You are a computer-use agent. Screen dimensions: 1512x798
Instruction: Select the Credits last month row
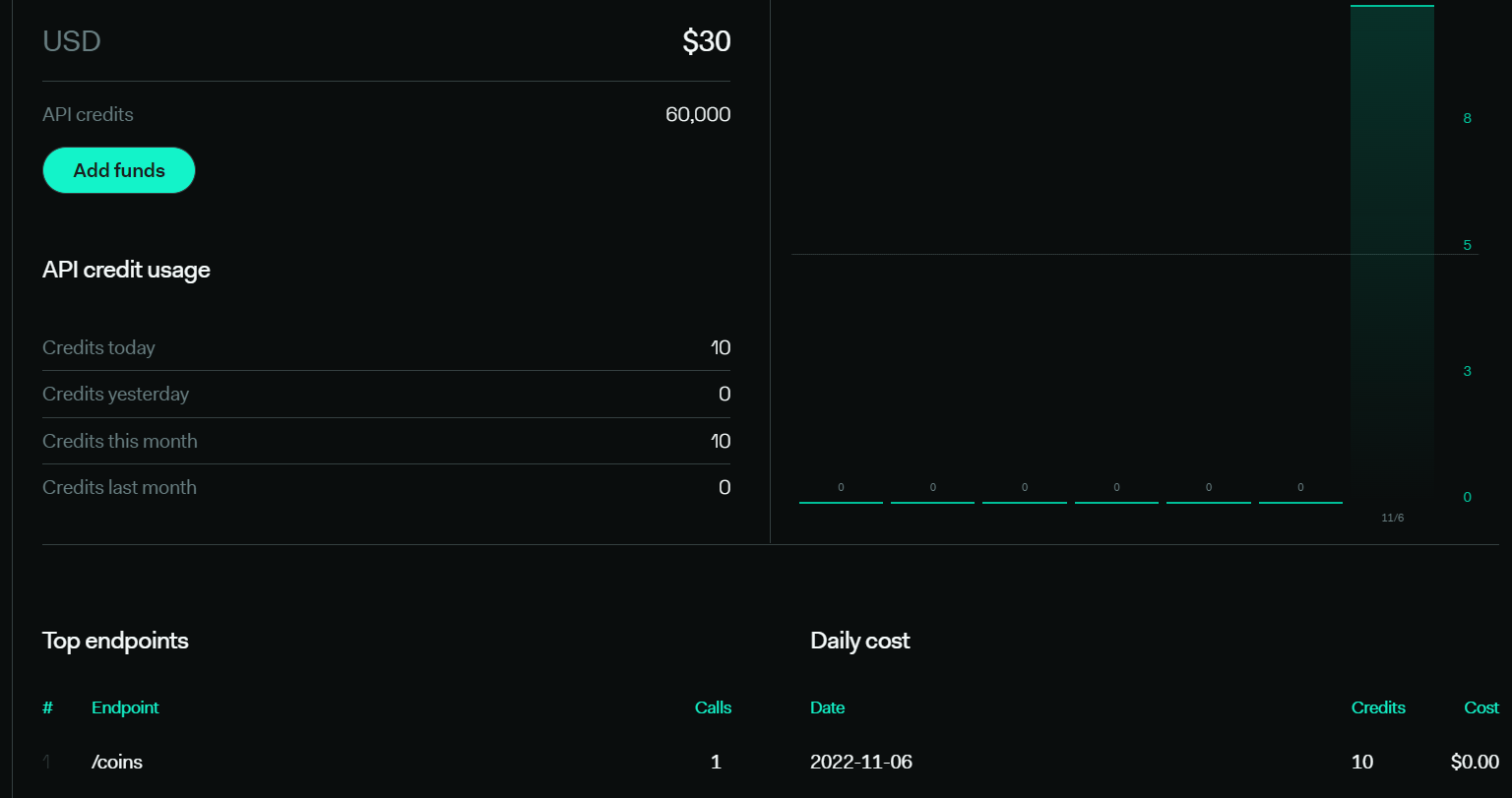[386, 487]
